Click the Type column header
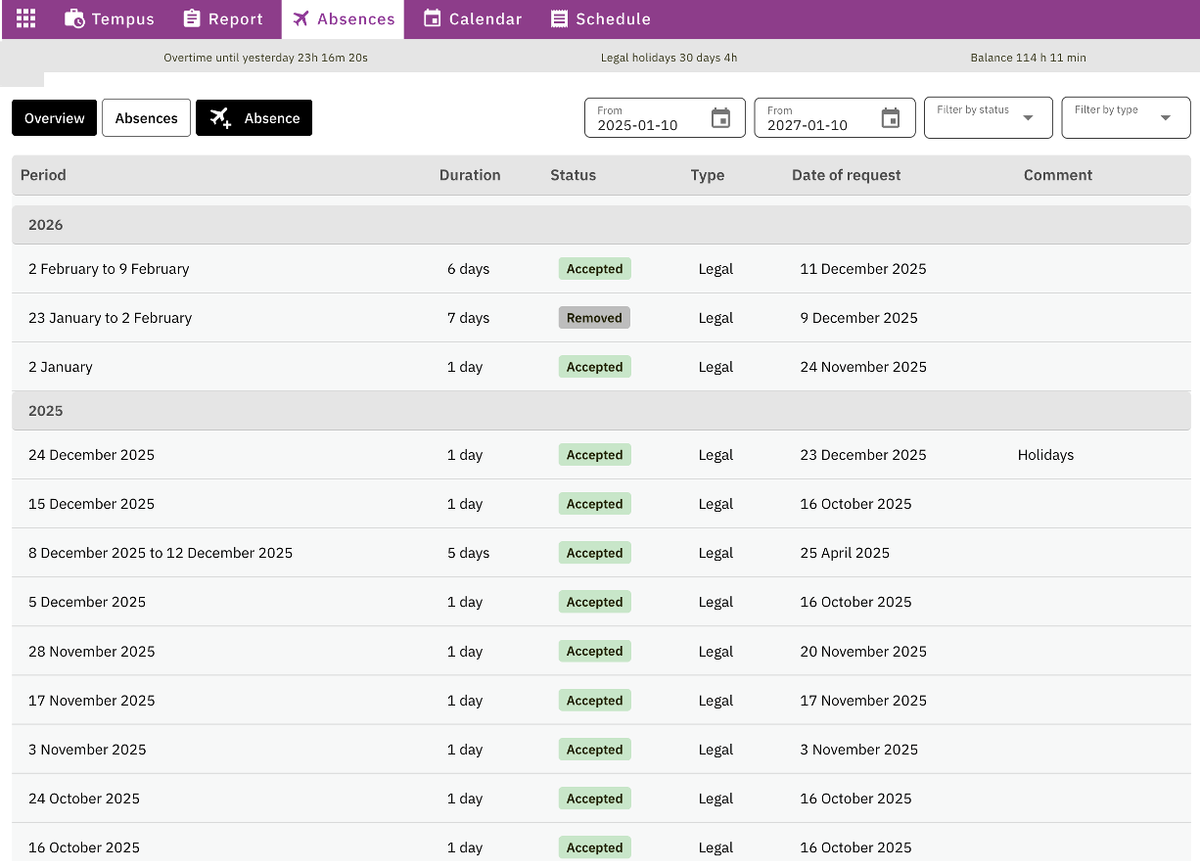Viewport: 1200px width, 861px height. coord(707,175)
